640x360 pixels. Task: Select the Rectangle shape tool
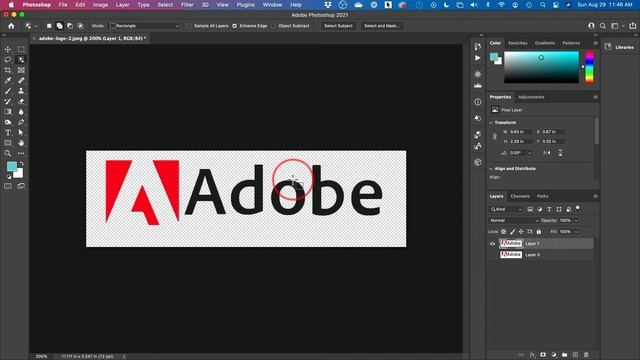pos(8,143)
